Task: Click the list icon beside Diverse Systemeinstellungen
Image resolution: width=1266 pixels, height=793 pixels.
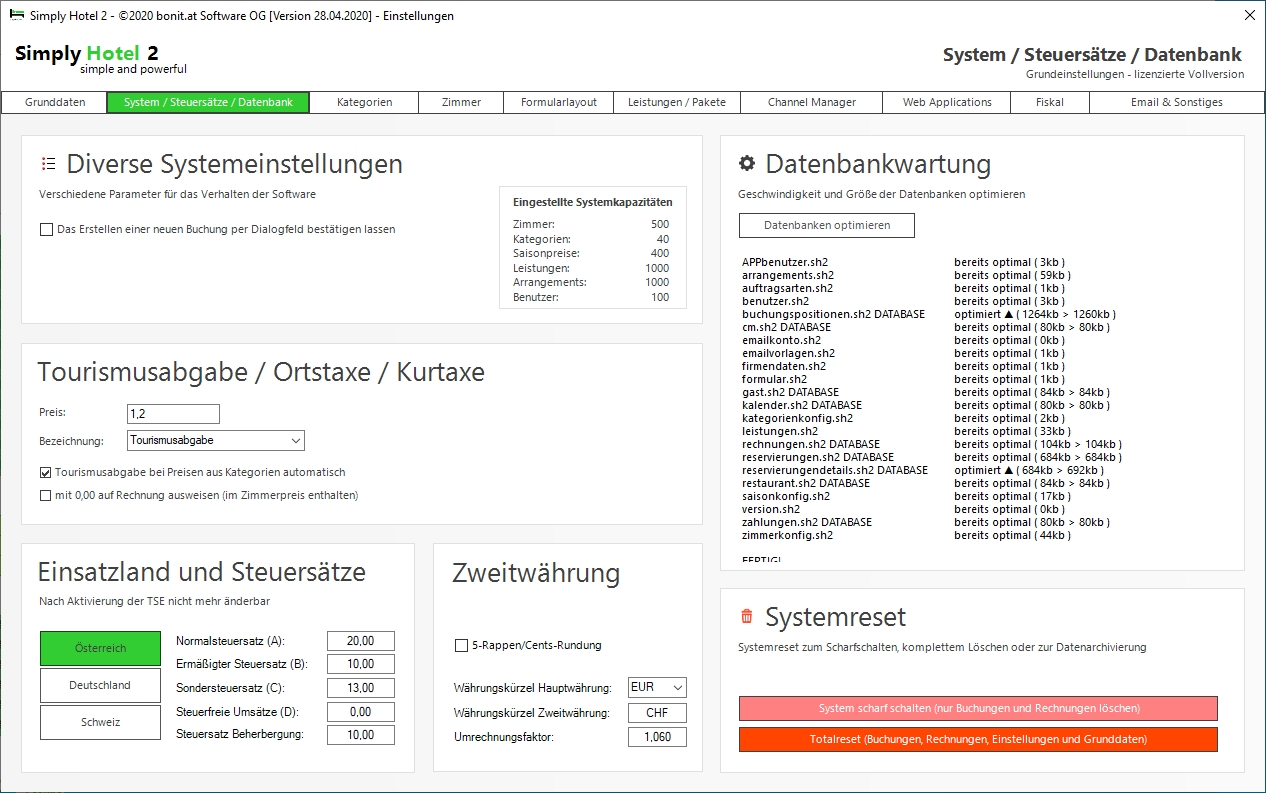Action: tap(48, 164)
